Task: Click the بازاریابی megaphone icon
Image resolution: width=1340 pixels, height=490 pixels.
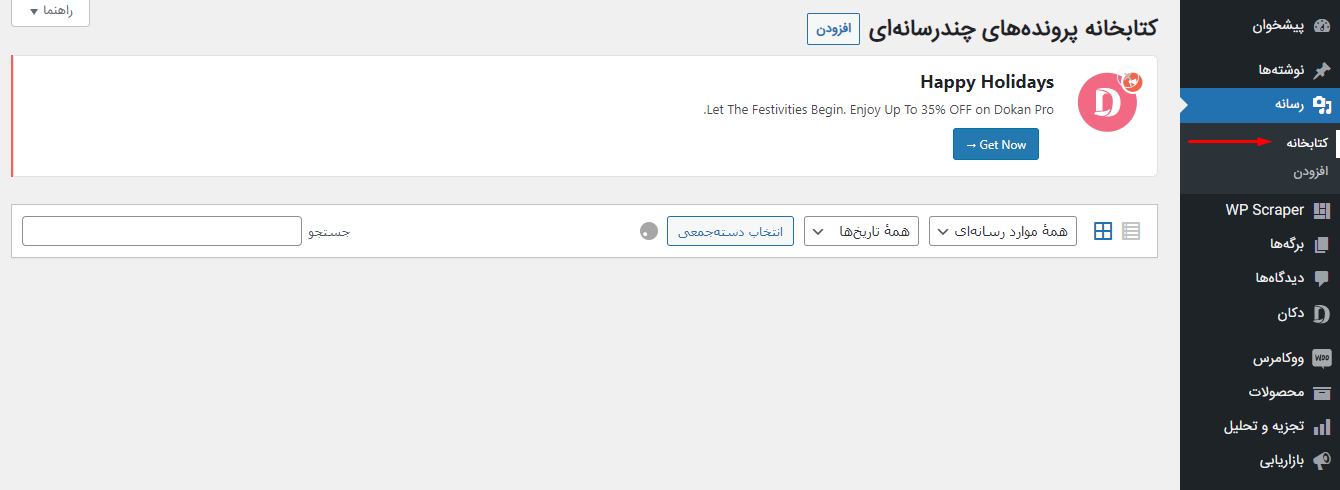Action: (x=1321, y=461)
